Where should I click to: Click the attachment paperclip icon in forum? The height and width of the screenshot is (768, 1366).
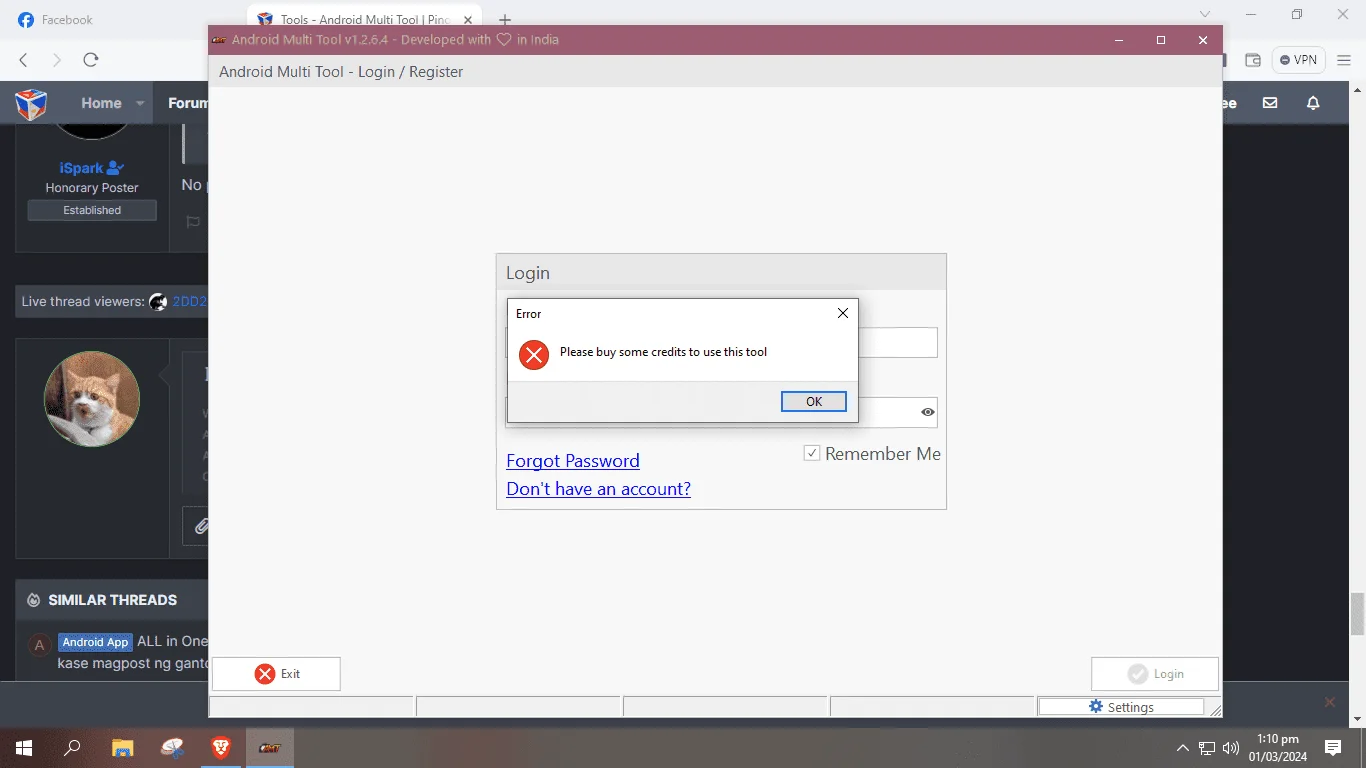(x=200, y=526)
